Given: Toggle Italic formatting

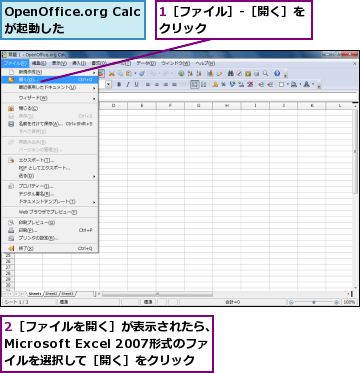Looking at the screenshot, I should coord(127,85).
